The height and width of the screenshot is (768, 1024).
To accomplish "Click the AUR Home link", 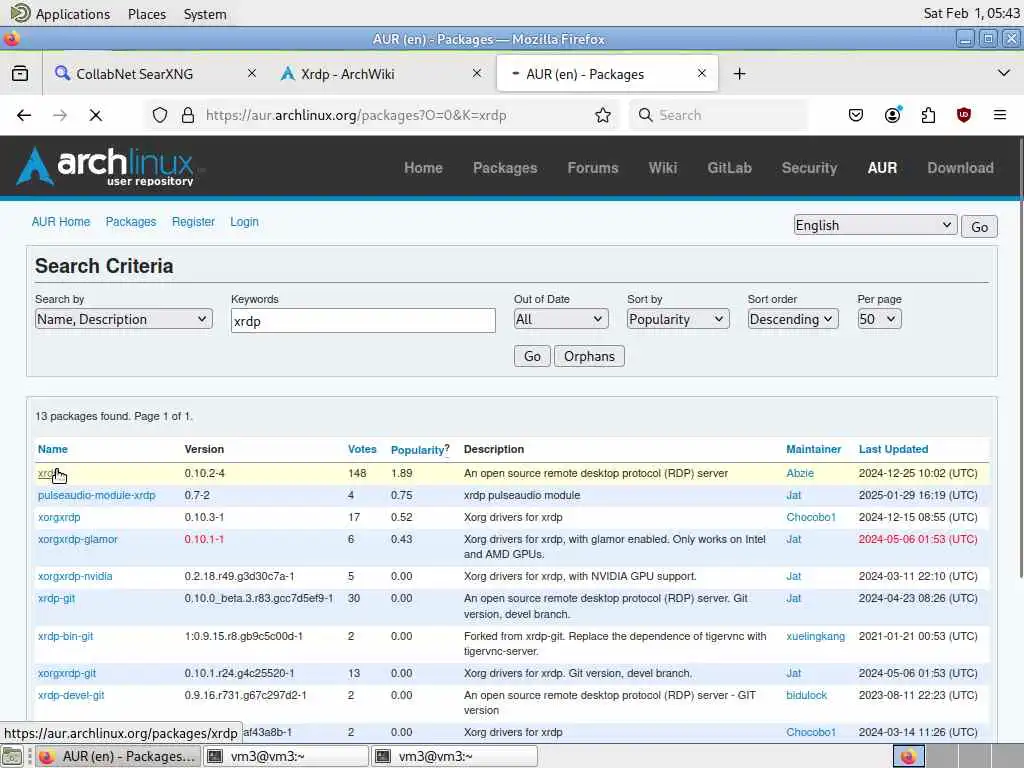I will [61, 222].
